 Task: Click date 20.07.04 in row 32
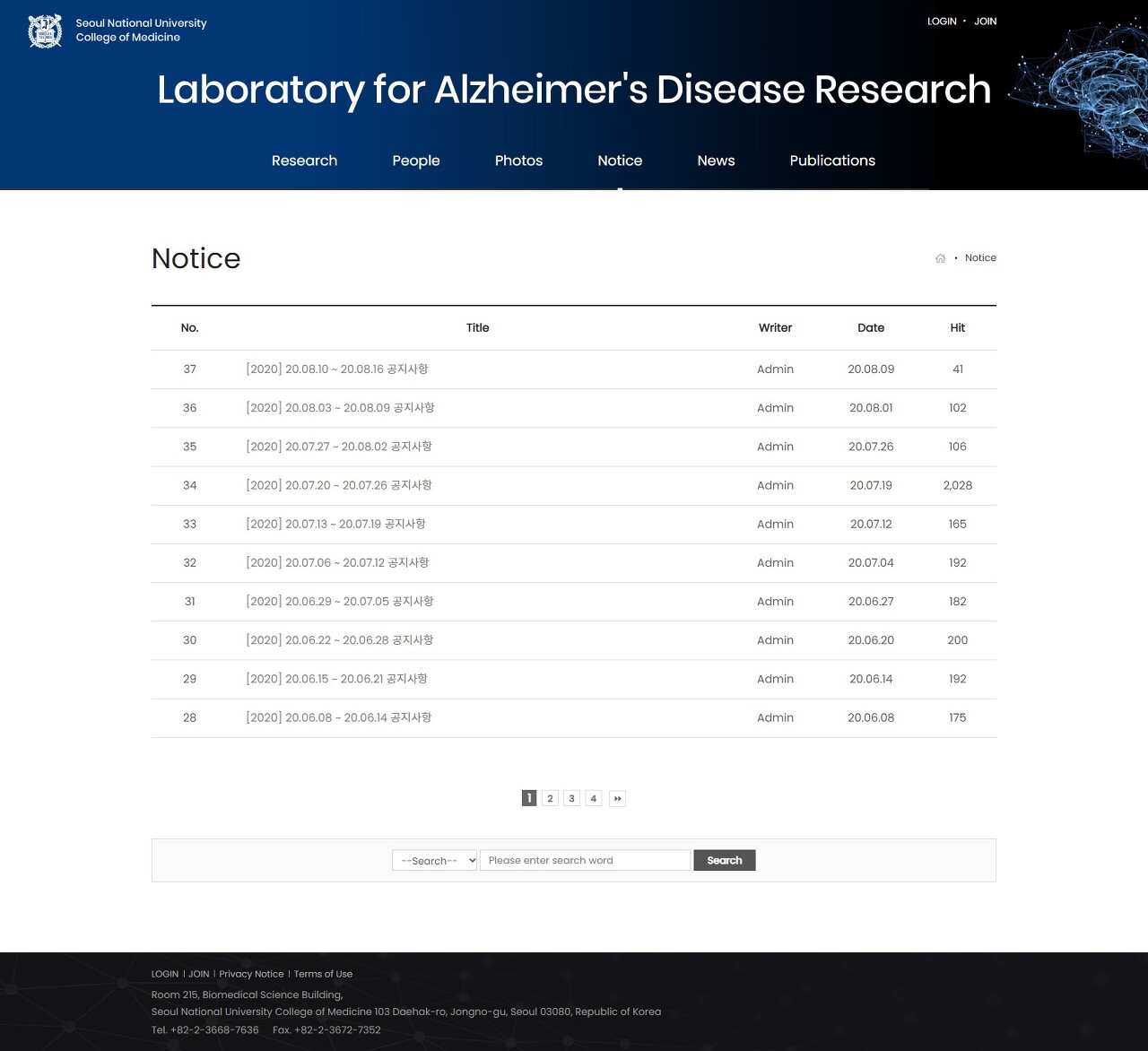click(871, 562)
